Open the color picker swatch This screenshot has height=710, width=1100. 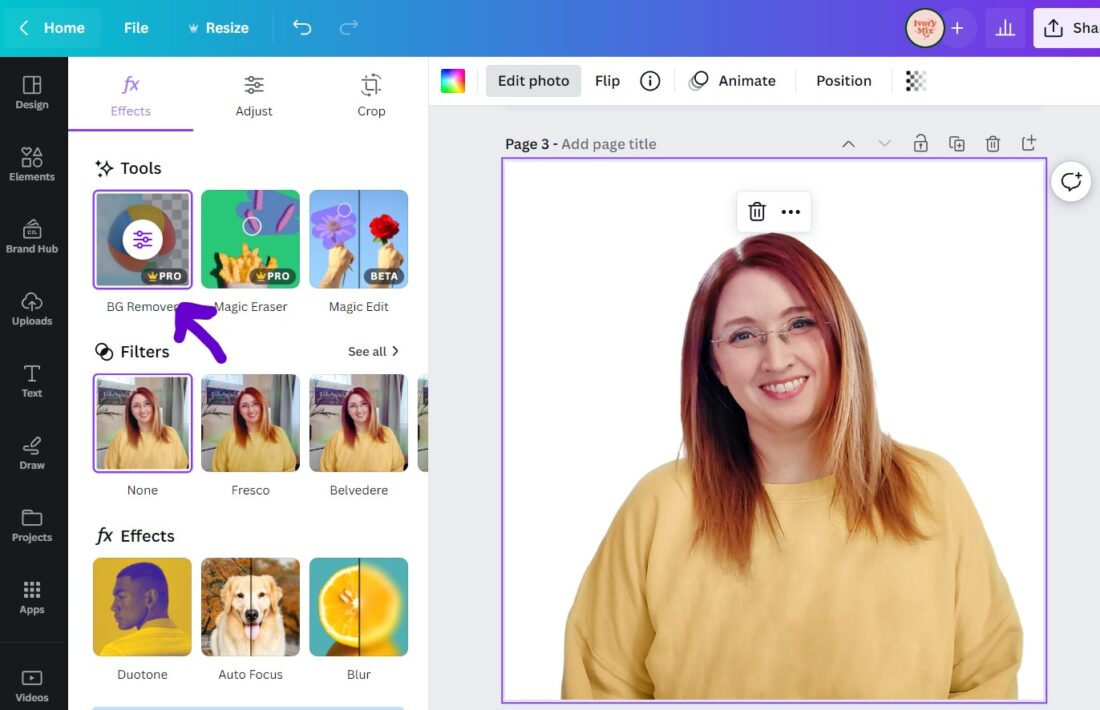click(452, 80)
